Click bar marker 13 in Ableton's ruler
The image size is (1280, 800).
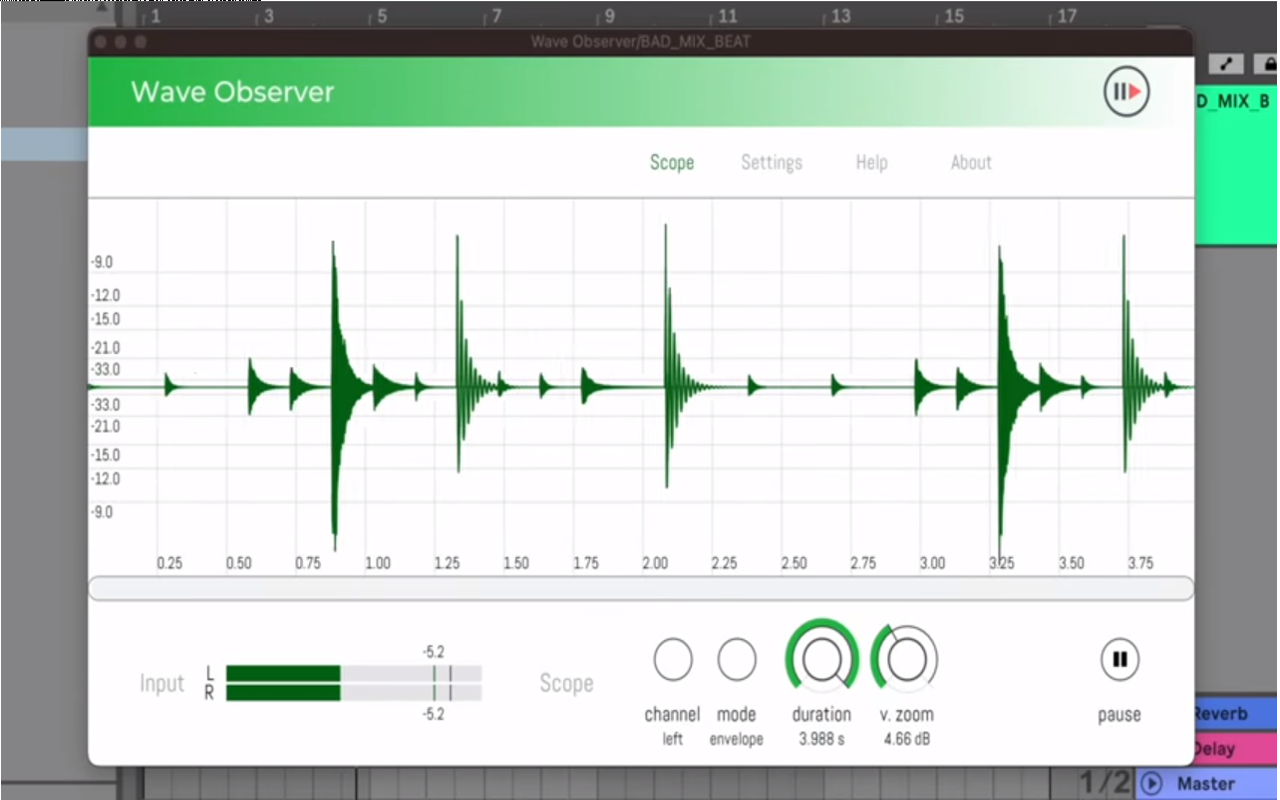pos(841,17)
